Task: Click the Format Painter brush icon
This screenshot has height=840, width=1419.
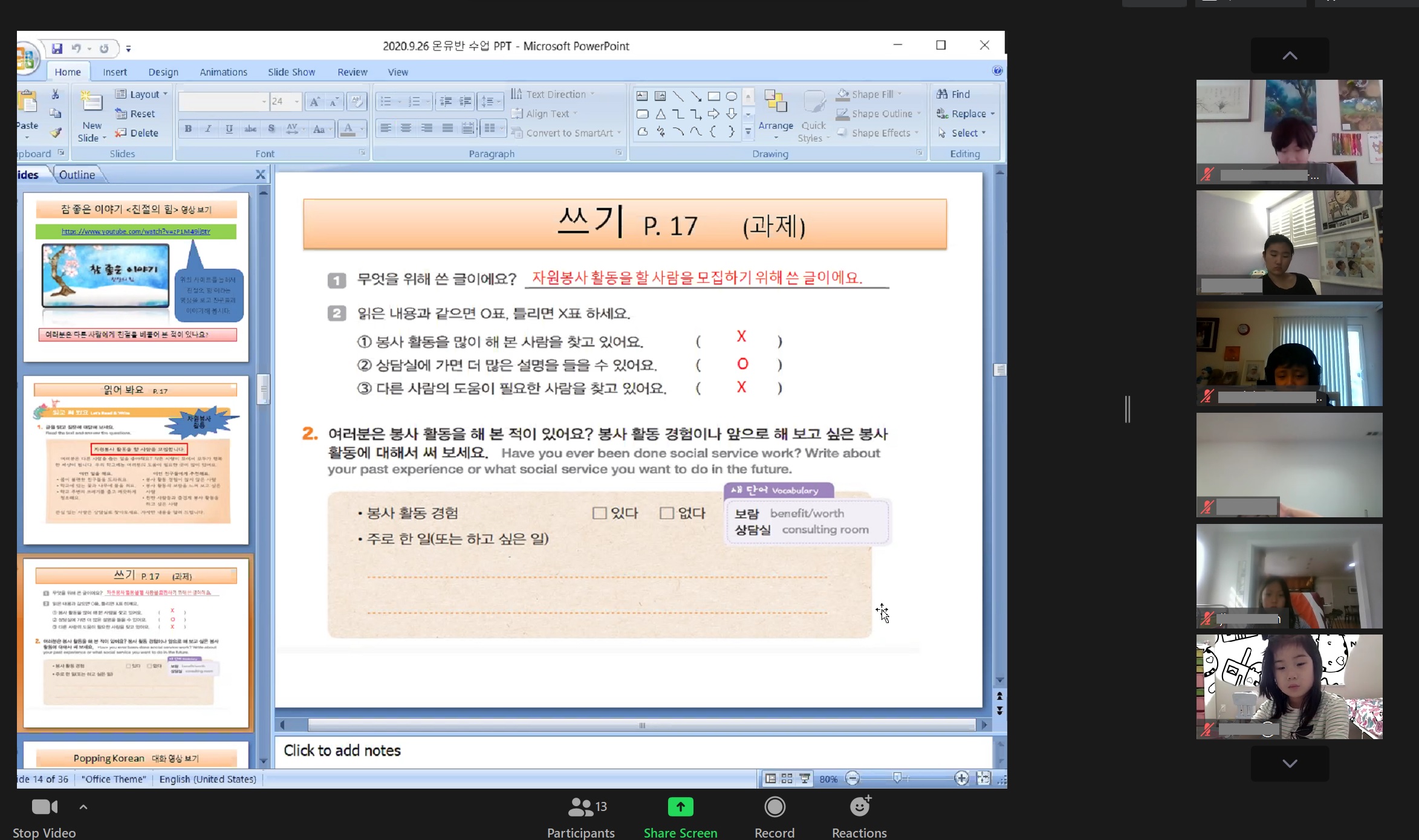Action: (56, 133)
